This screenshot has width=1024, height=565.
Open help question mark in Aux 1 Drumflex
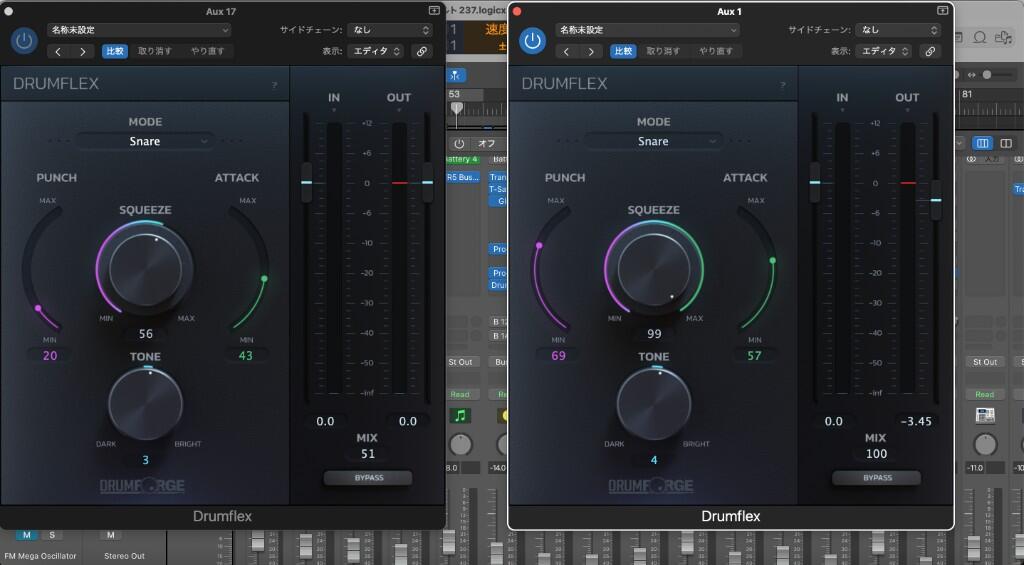click(782, 85)
